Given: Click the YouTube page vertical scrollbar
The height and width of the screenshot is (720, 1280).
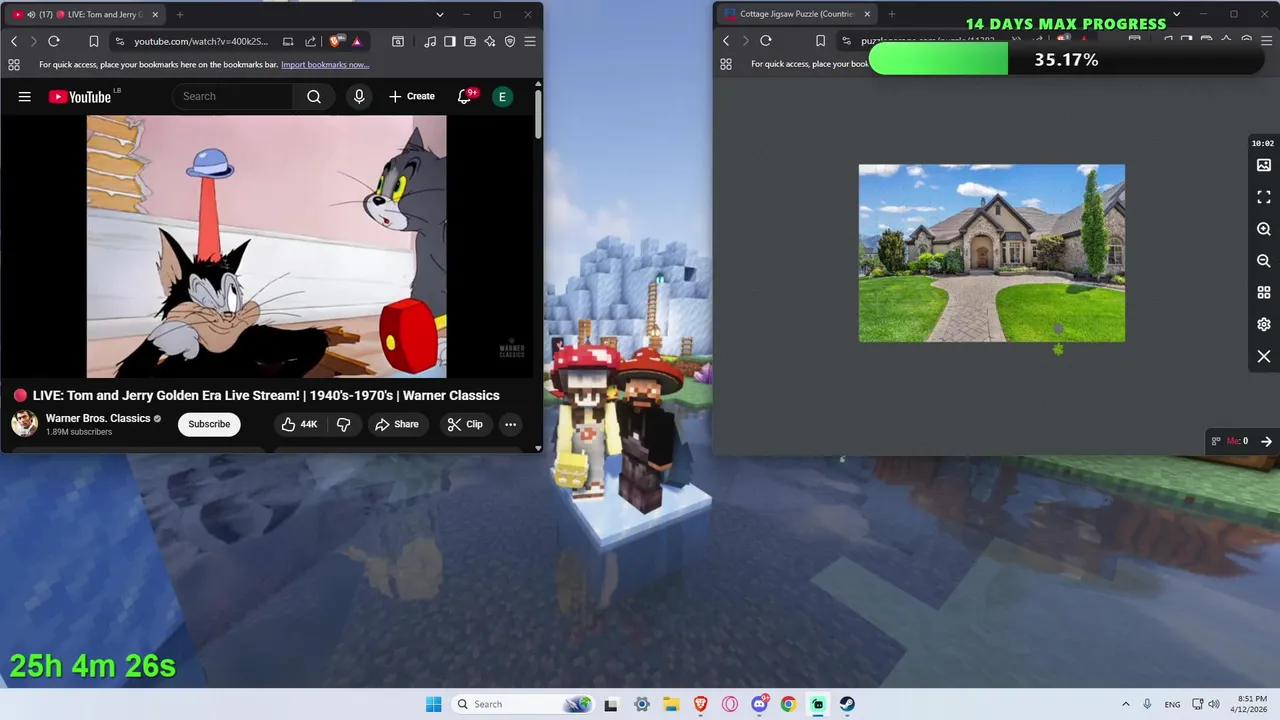Looking at the screenshot, I should click(538, 116).
